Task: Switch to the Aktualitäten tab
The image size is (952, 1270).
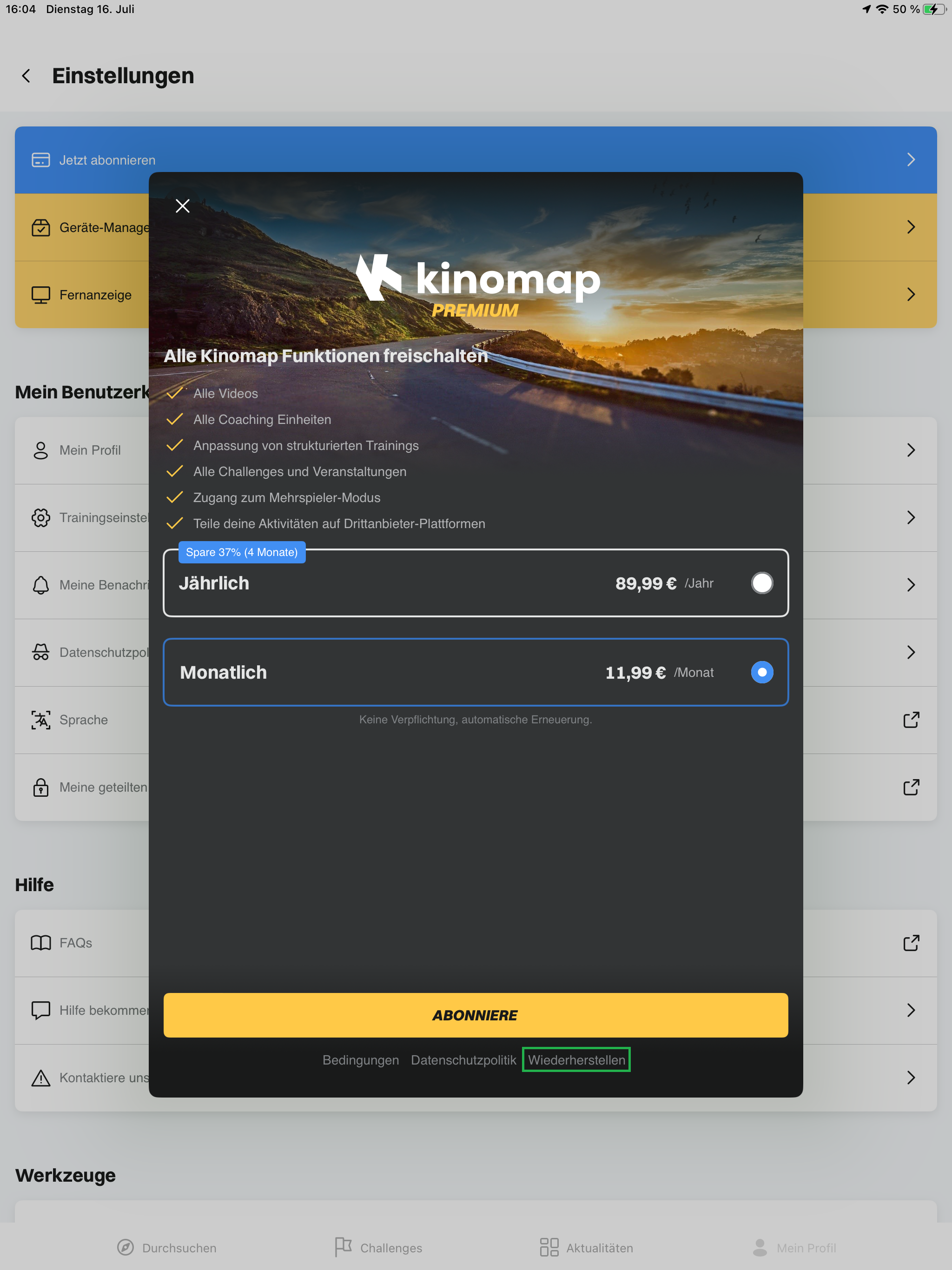Action: tap(586, 1248)
